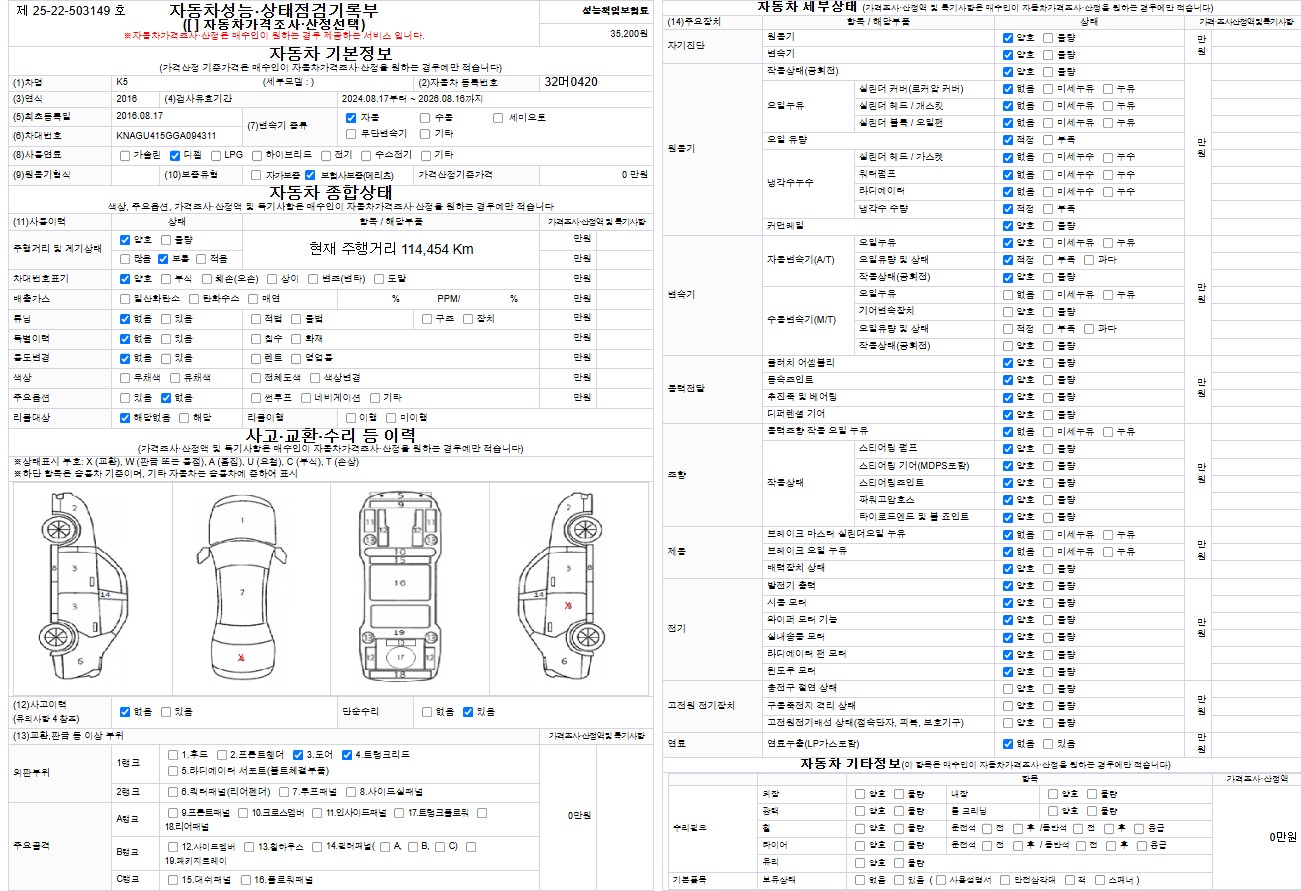Toggle 양호 for 배력장치 상태
The width and height of the screenshot is (1301, 891).
[x=1008, y=568]
